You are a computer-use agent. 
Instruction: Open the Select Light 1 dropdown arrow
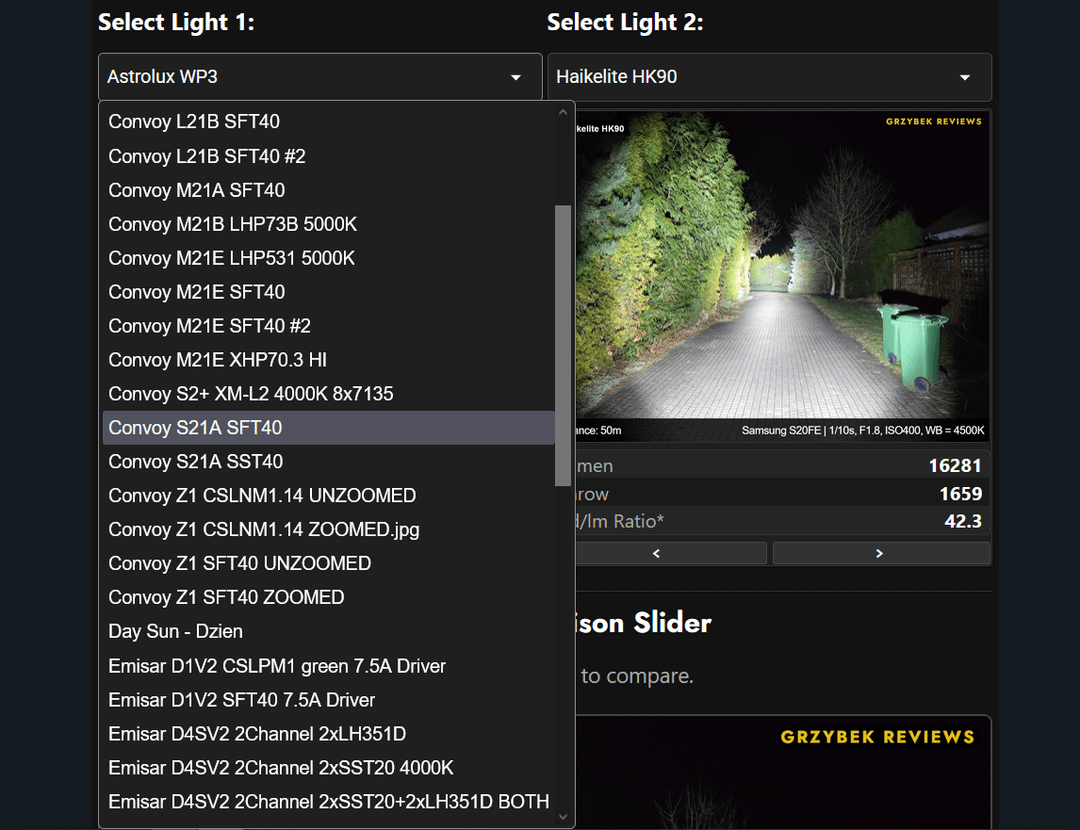coord(516,77)
